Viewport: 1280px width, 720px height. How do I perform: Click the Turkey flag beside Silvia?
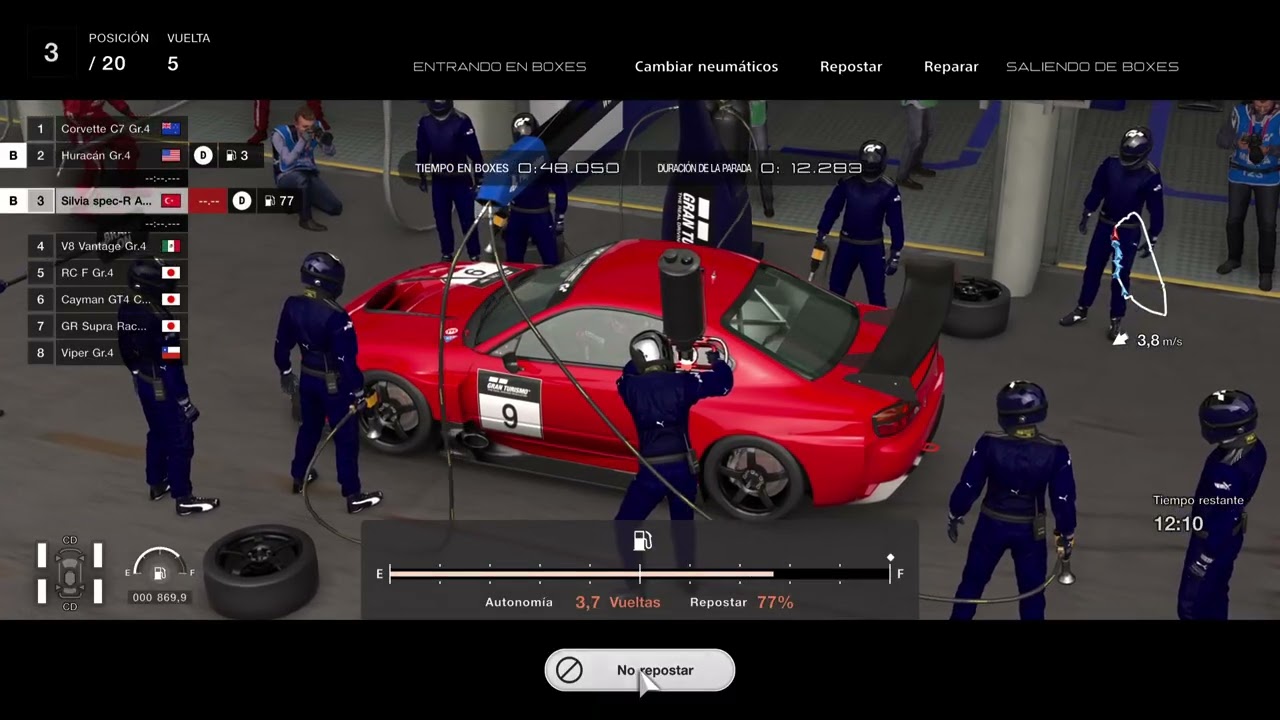[171, 201]
